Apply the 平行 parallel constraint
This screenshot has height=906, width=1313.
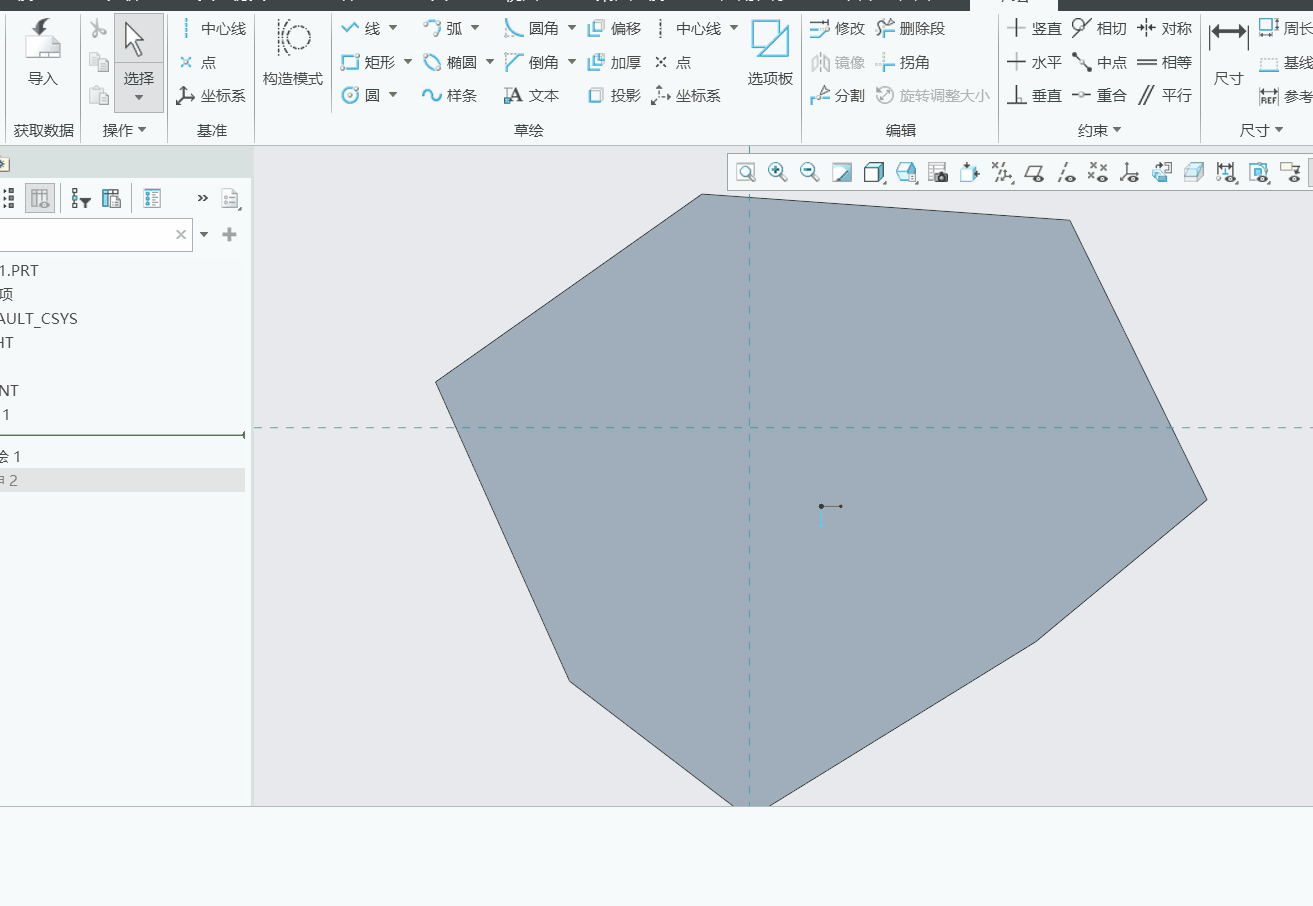click(1164, 95)
